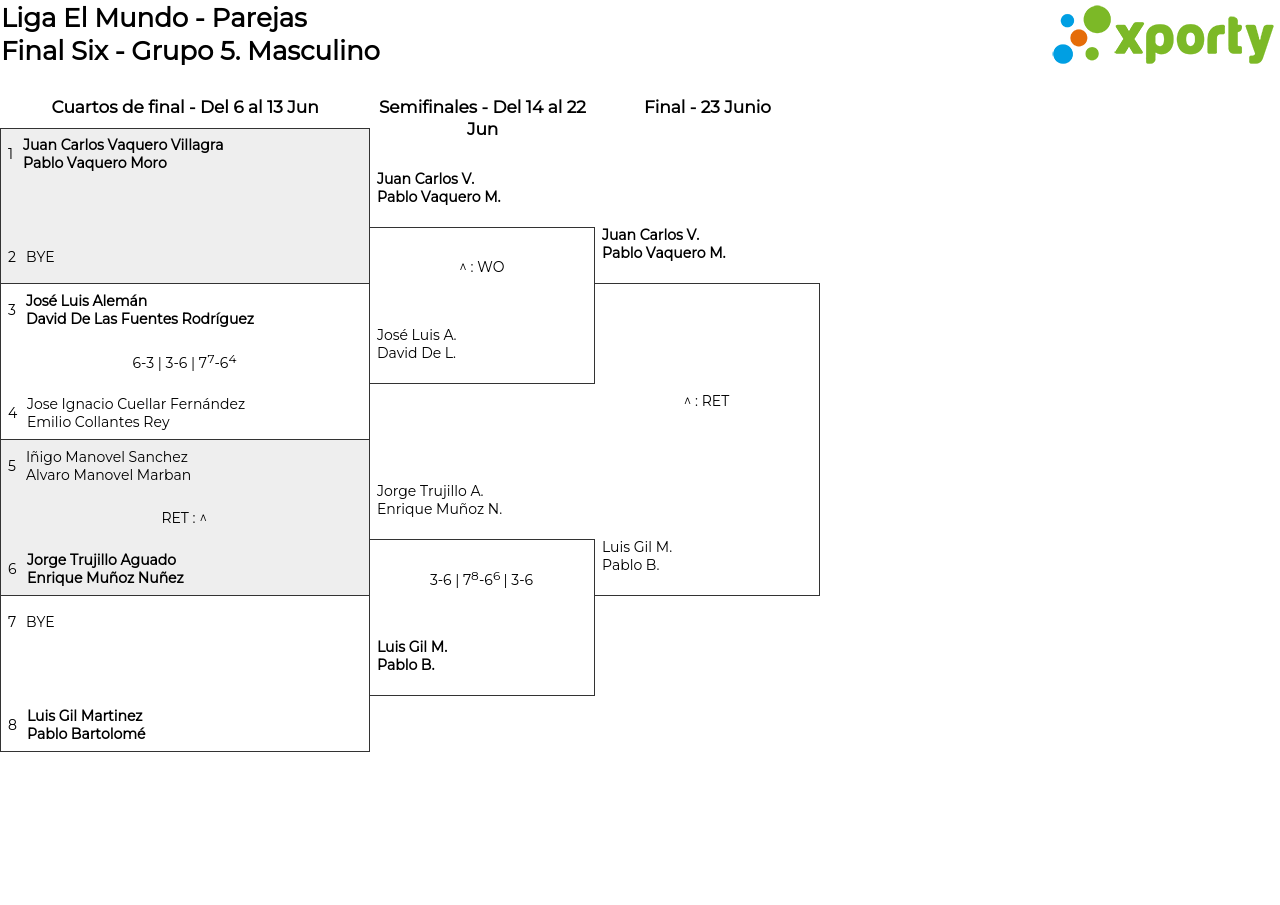This screenshot has height=905, width=1280.
Task: Click the RET result in the final
Action: tap(707, 401)
